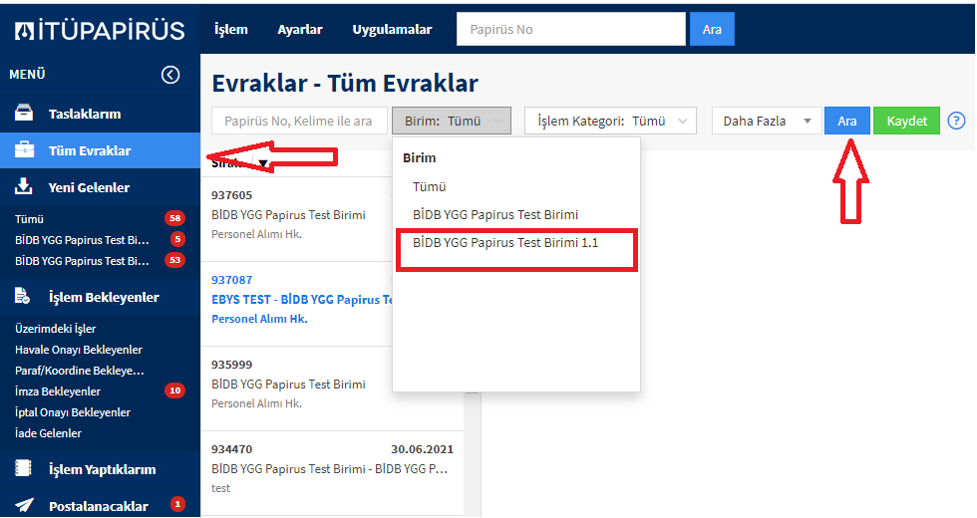Viewport: 977px width, 518px height.
Task: Click red 58 badge next to Tümü
Action: click(x=174, y=218)
